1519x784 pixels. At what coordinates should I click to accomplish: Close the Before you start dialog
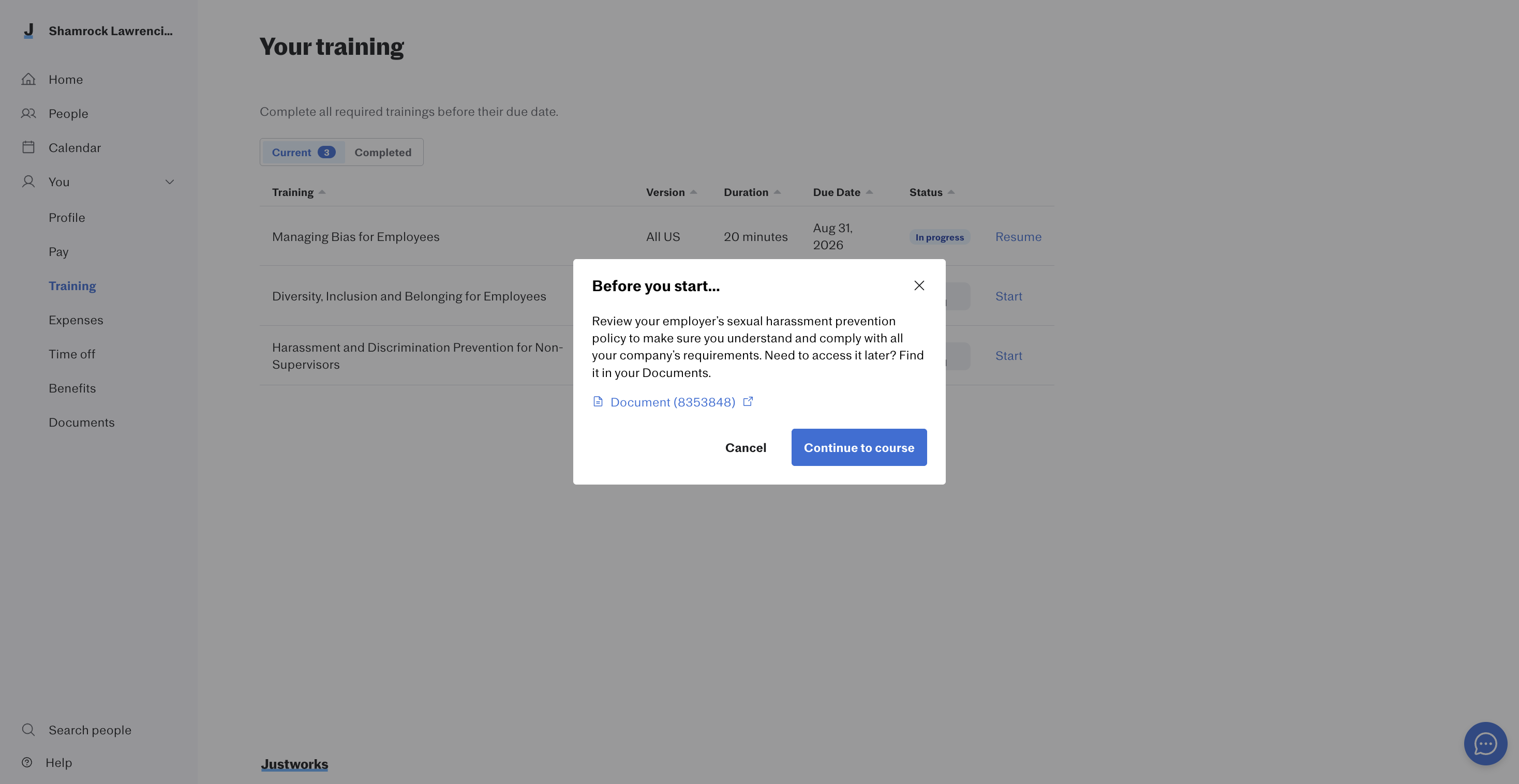tap(919, 285)
